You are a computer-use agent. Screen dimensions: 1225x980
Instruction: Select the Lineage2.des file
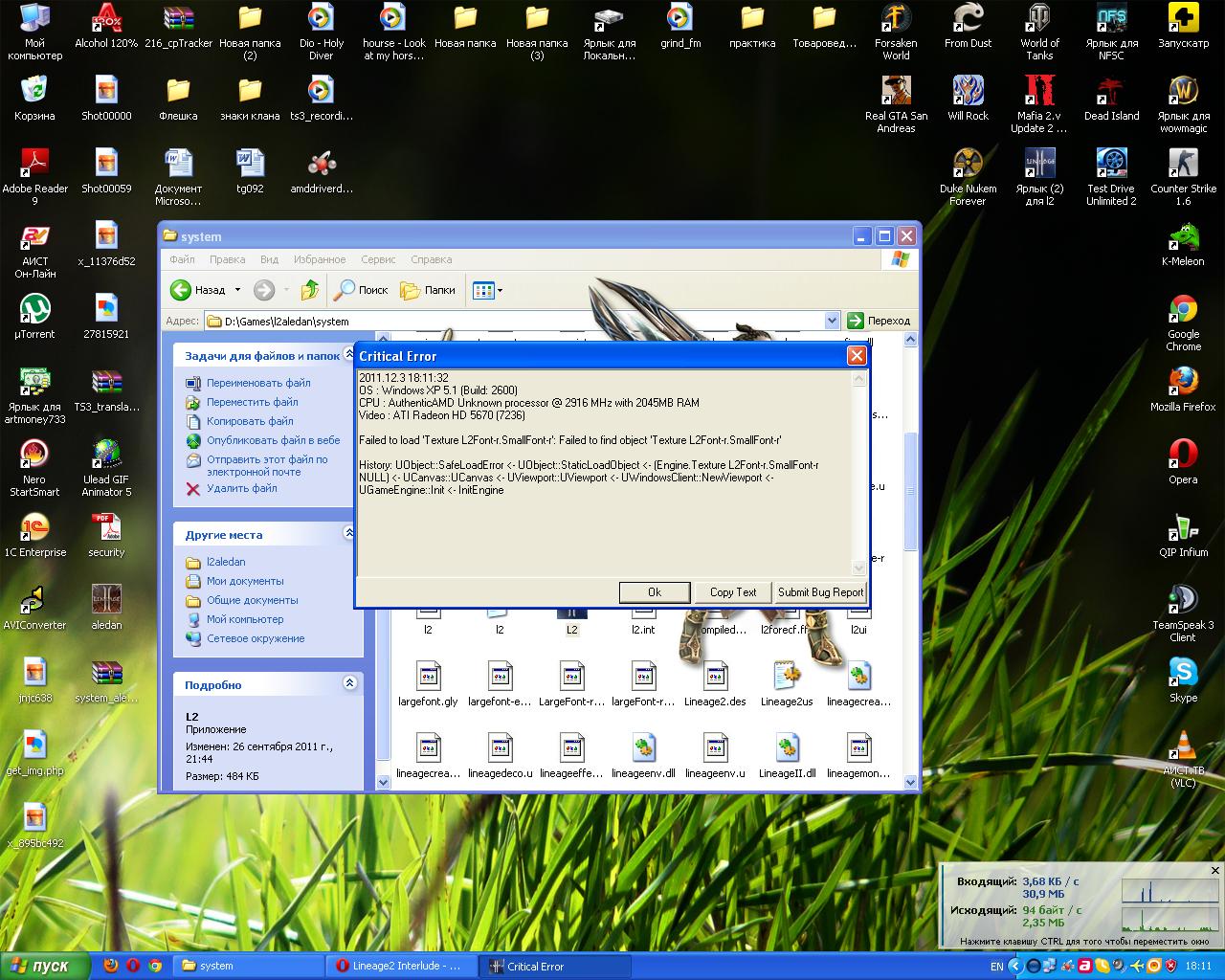tap(715, 685)
